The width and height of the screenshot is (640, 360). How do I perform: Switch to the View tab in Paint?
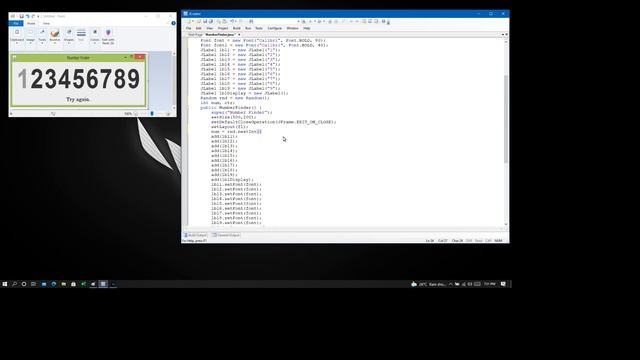pyautogui.click(x=46, y=23)
